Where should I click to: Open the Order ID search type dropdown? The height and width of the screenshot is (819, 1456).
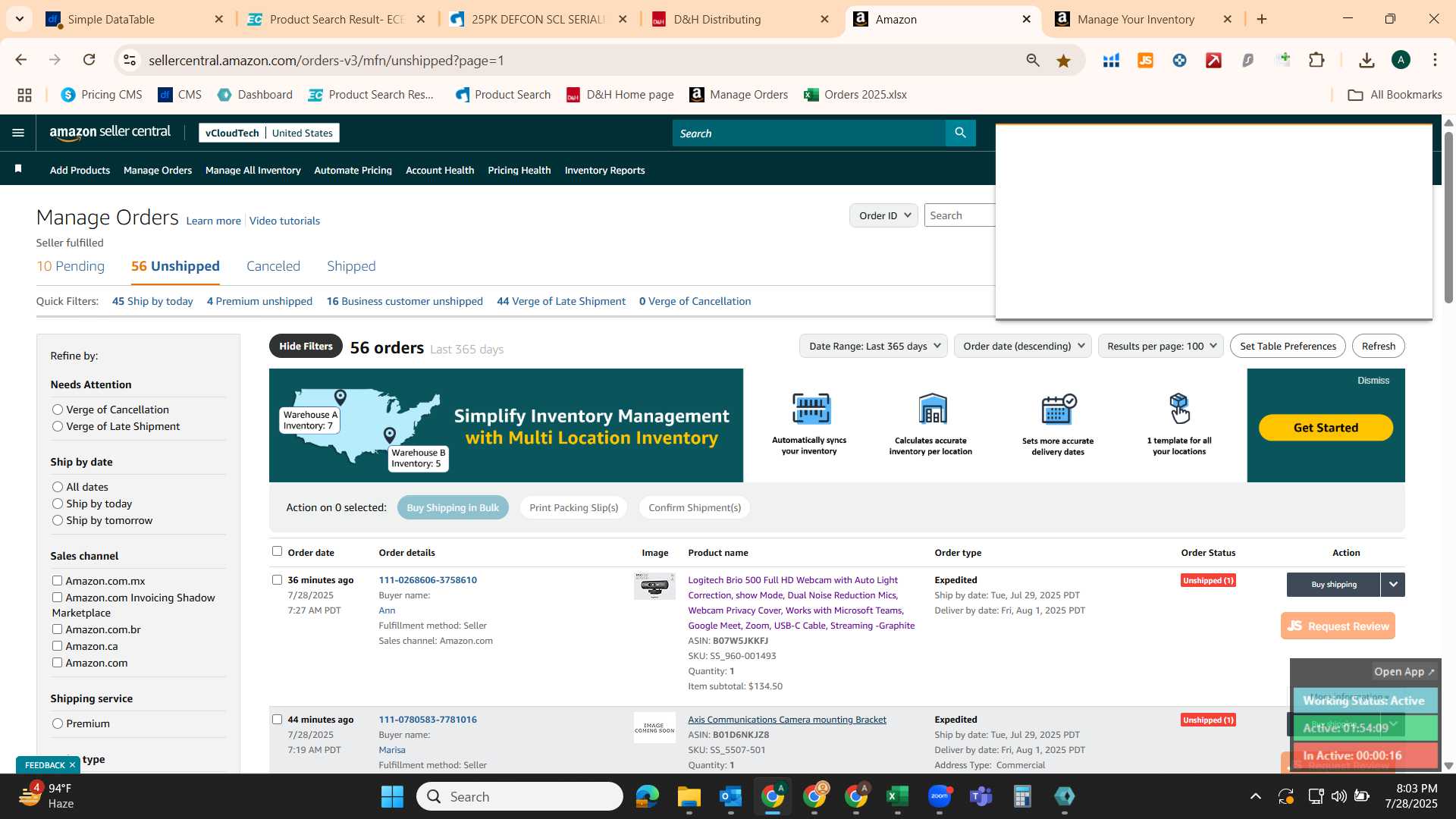pyautogui.click(x=883, y=215)
